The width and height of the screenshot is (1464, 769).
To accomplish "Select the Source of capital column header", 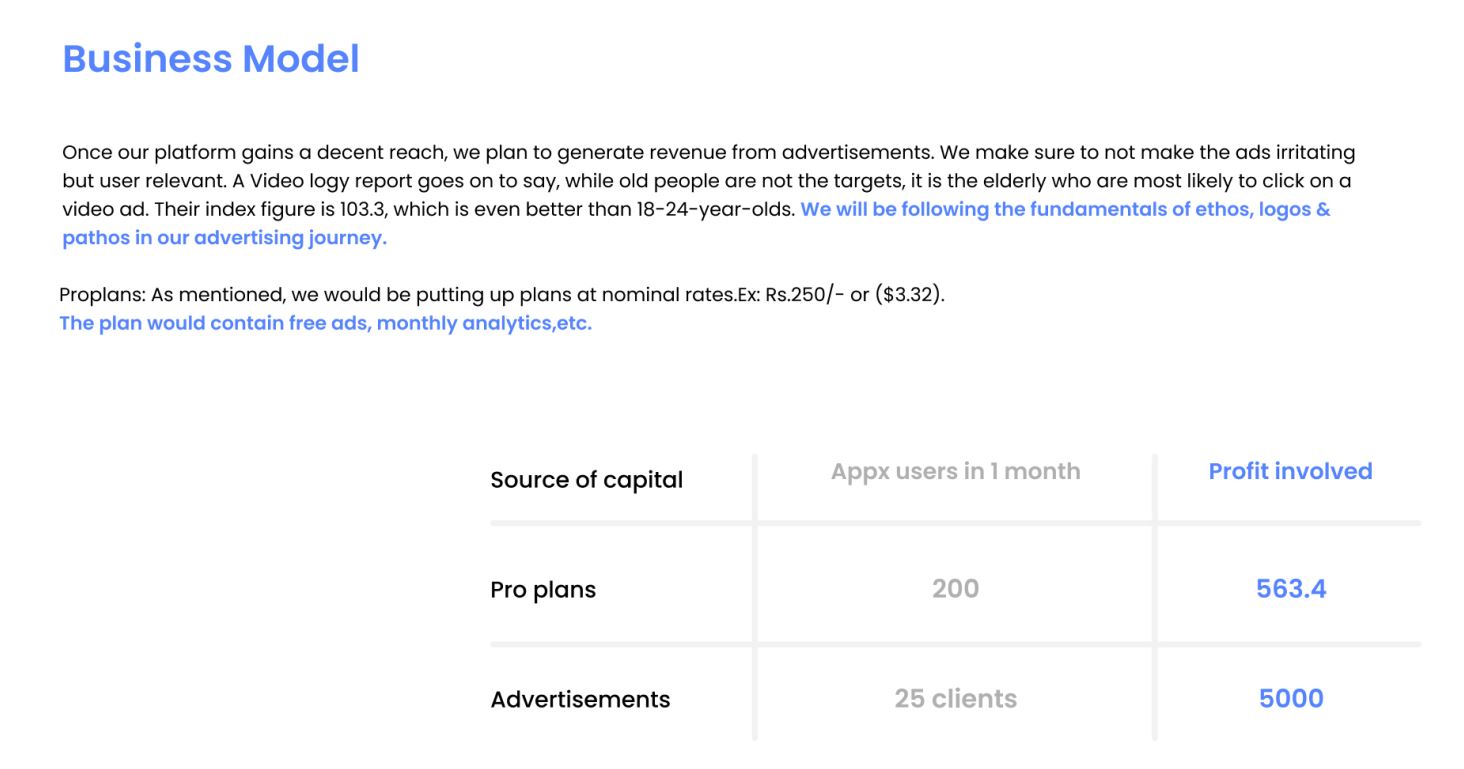I will click(x=586, y=480).
